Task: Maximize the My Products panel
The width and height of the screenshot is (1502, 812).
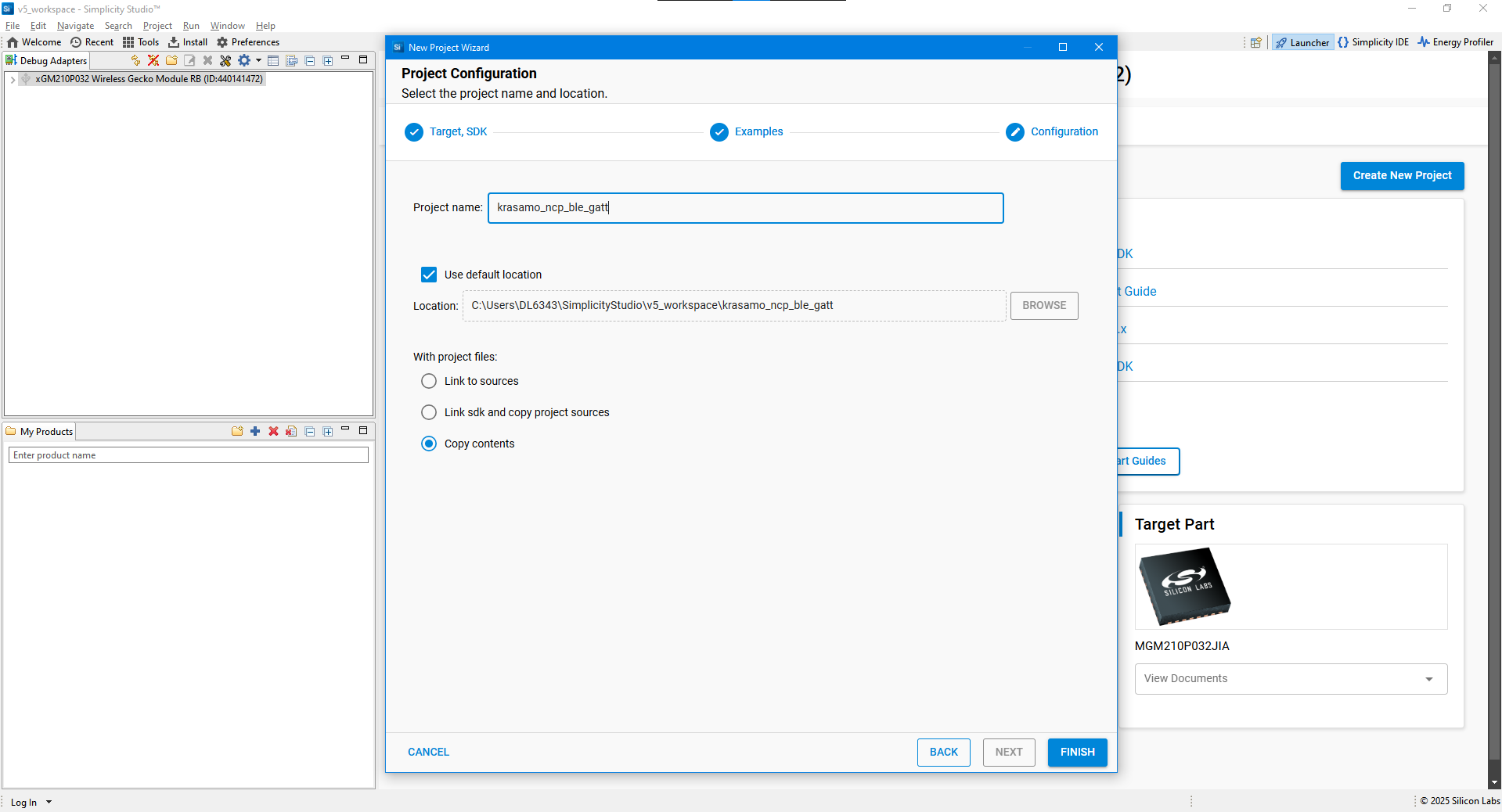Action: (x=363, y=430)
